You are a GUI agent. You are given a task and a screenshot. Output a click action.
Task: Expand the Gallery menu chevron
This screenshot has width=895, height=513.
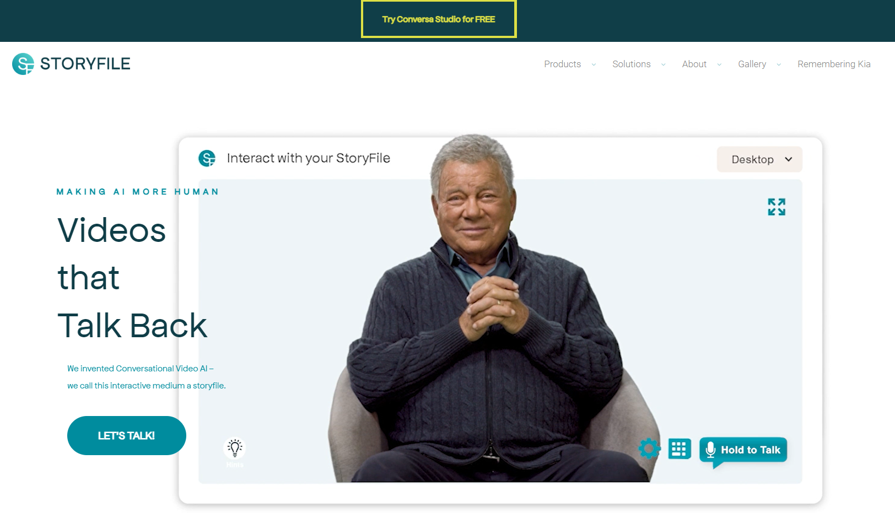point(779,64)
